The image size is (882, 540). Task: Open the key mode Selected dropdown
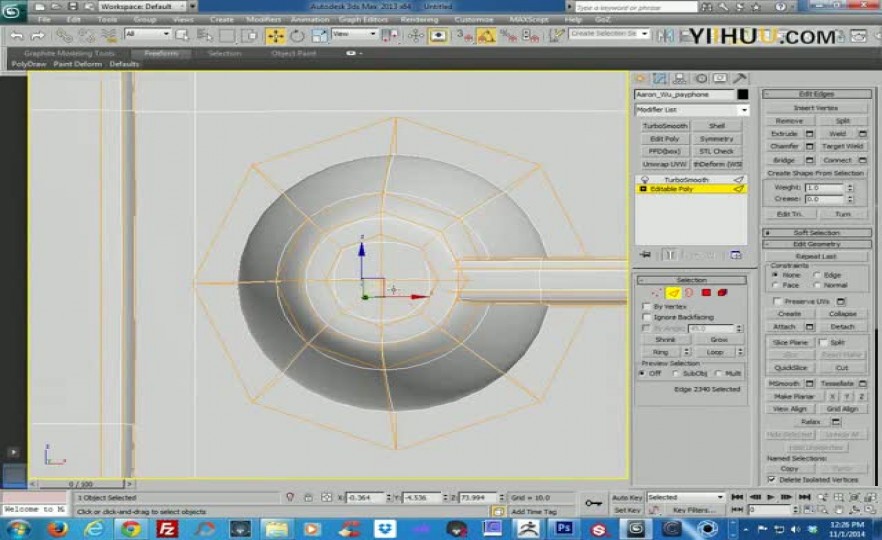click(x=686, y=497)
